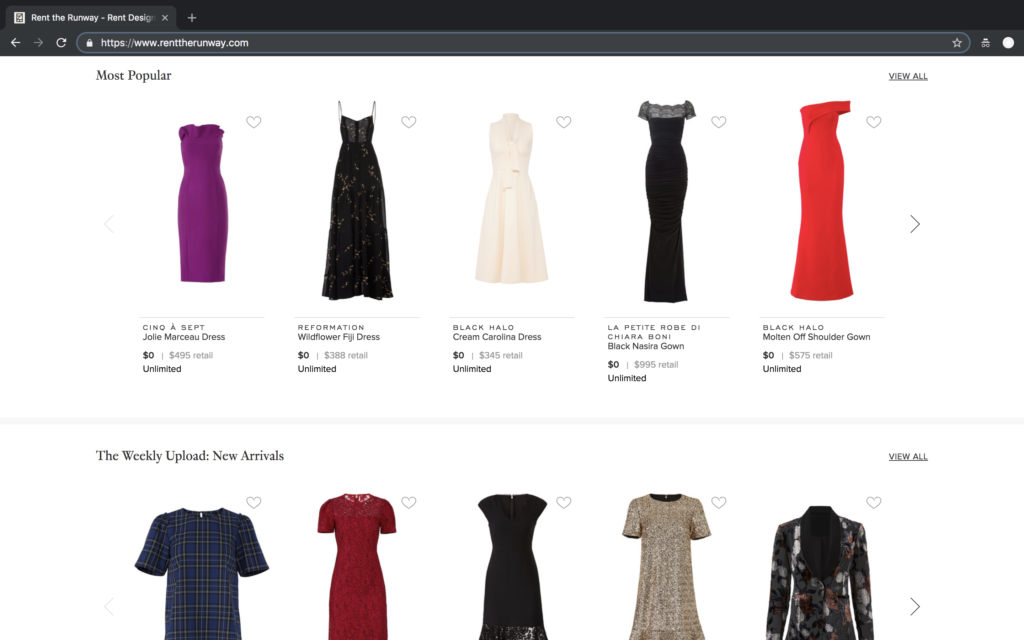Heart the Black Nasira Gown
The width and height of the screenshot is (1024, 640).
click(x=718, y=122)
